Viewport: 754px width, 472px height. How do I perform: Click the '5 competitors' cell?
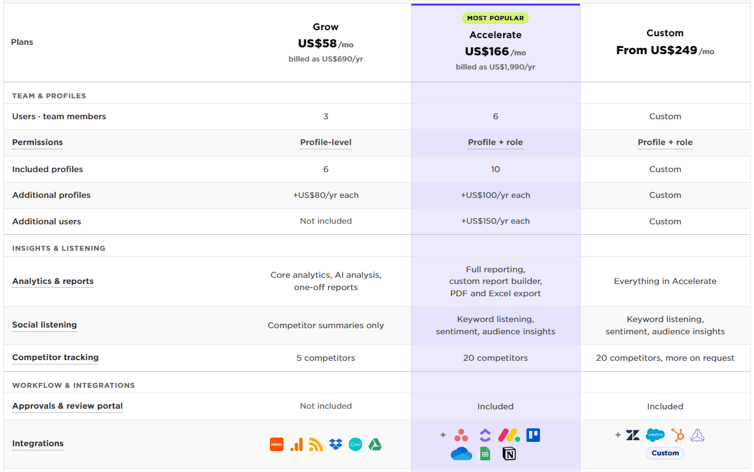pyautogui.click(x=326, y=358)
